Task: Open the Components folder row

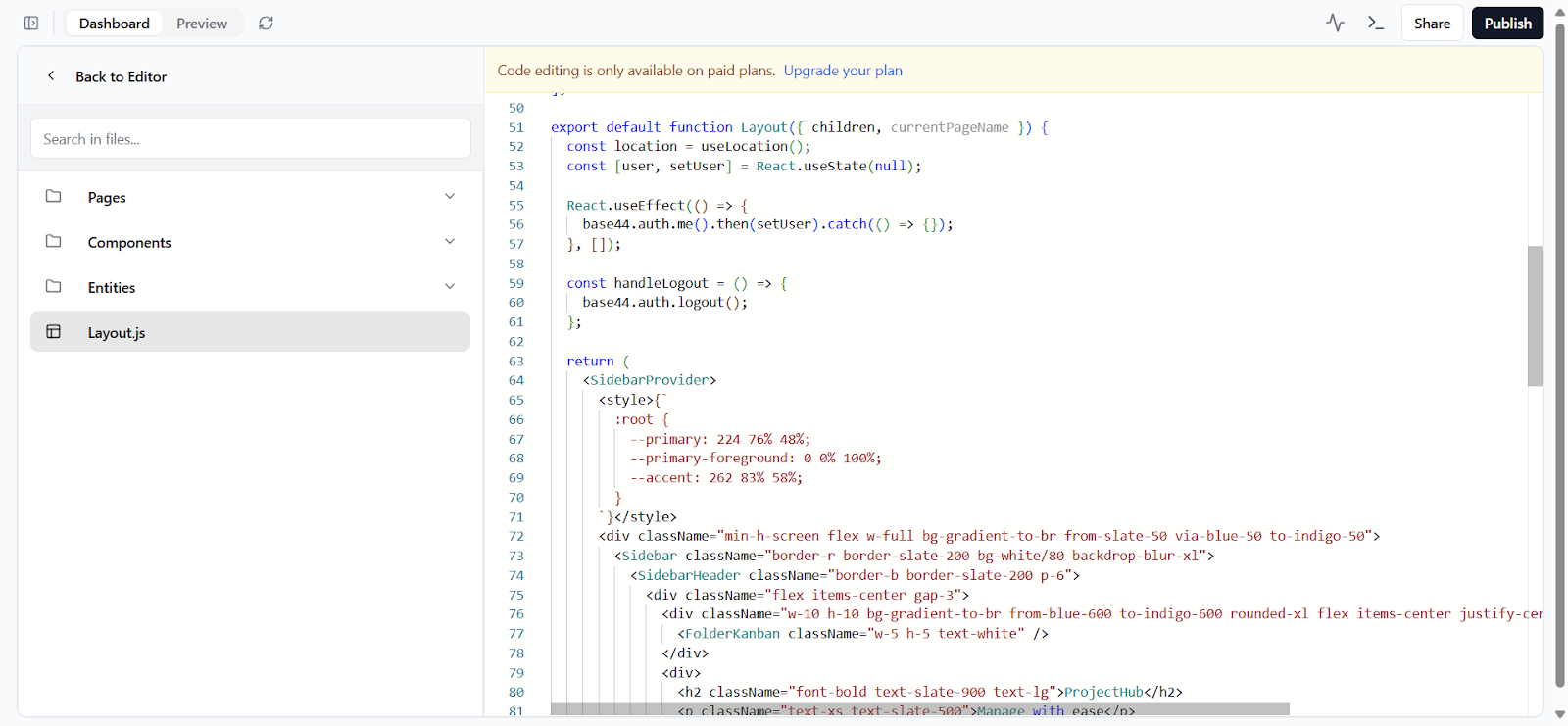Action: [x=251, y=242]
